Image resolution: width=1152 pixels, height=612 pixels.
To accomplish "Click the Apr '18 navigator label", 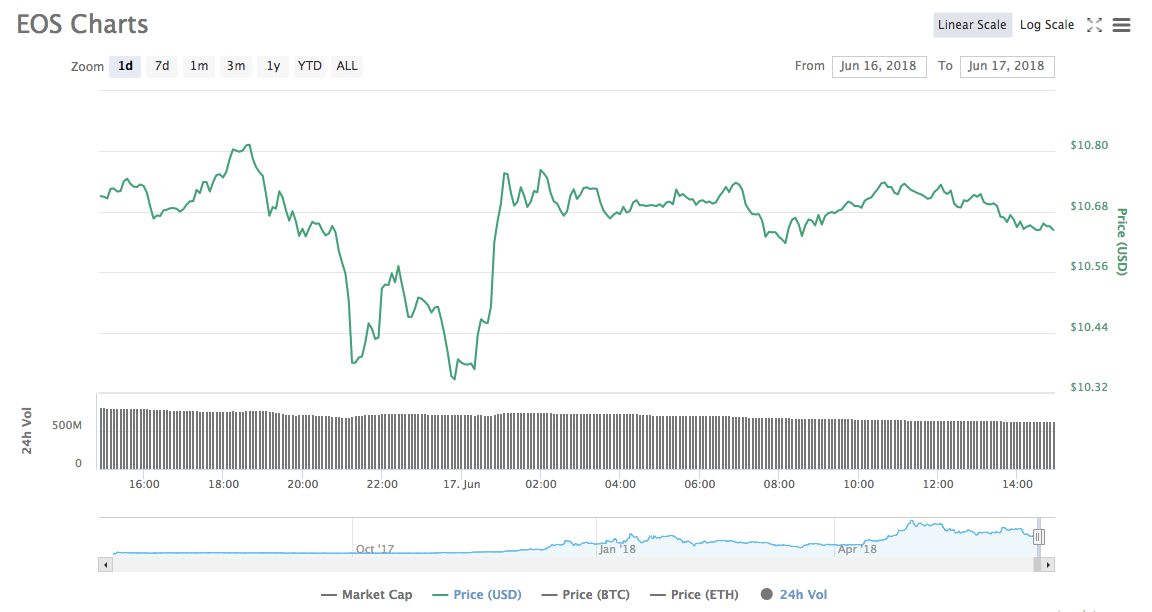I will (x=857, y=549).
